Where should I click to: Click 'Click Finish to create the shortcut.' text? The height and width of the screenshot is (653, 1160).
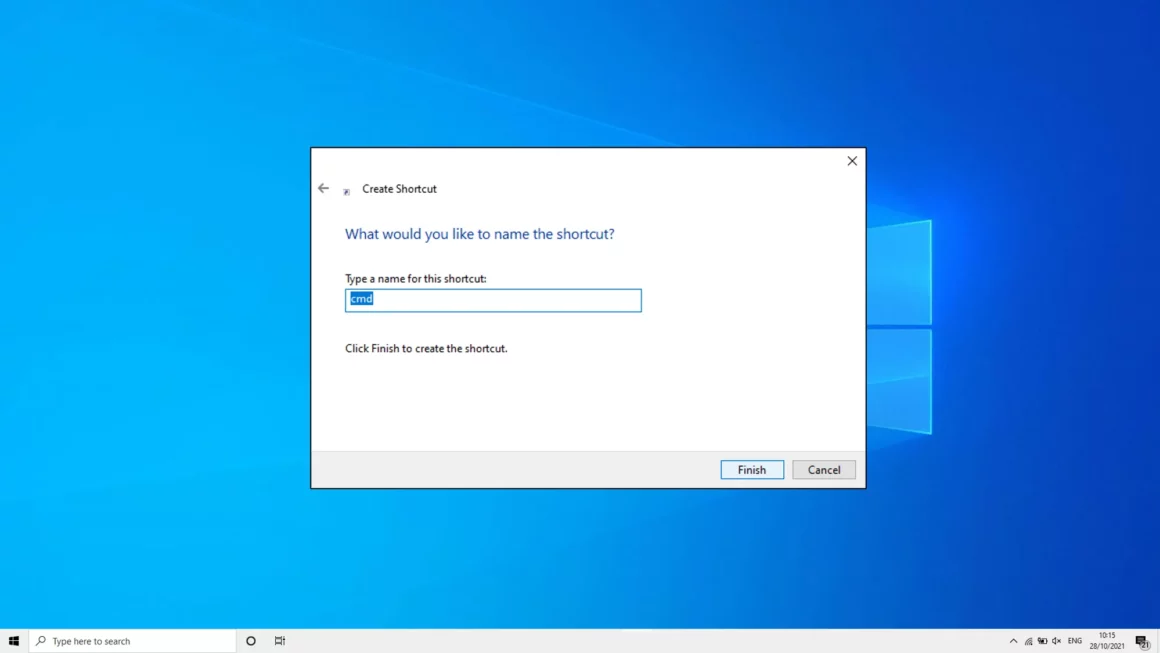point(426,348)
